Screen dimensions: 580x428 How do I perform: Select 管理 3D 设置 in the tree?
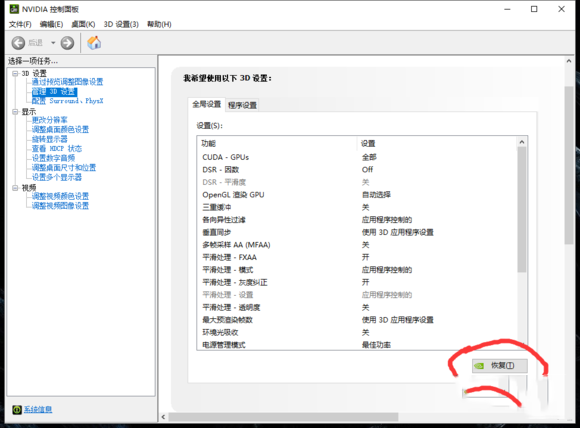pyautogui.click(x=54, y=91)
